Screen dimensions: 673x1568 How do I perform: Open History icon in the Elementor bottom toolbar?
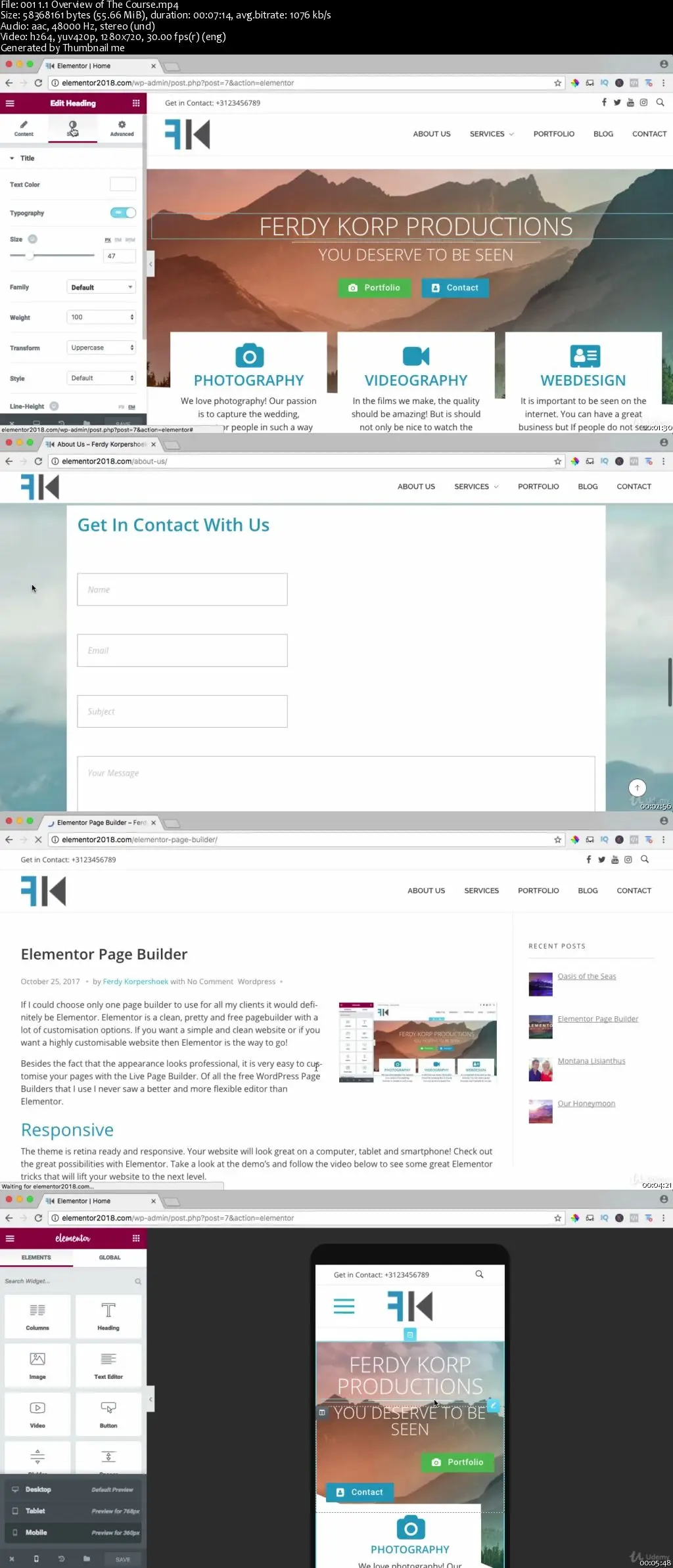coord(61,1558)
